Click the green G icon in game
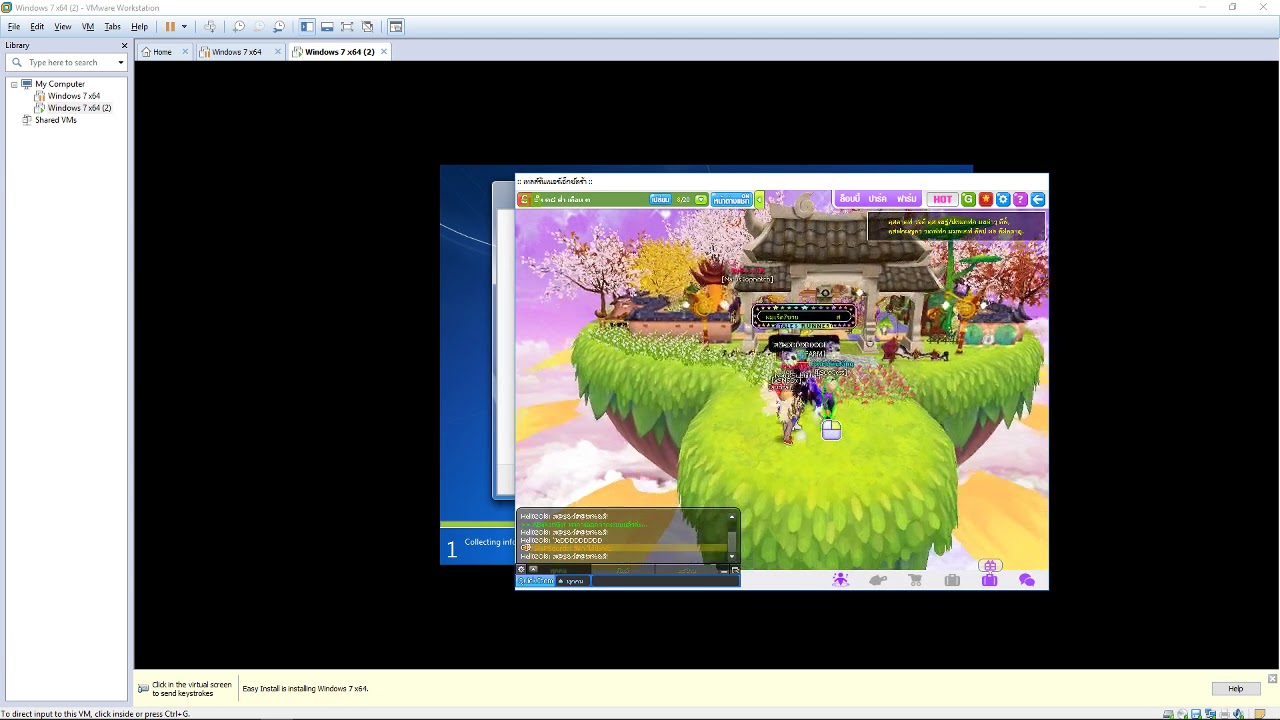 [968, 199]
